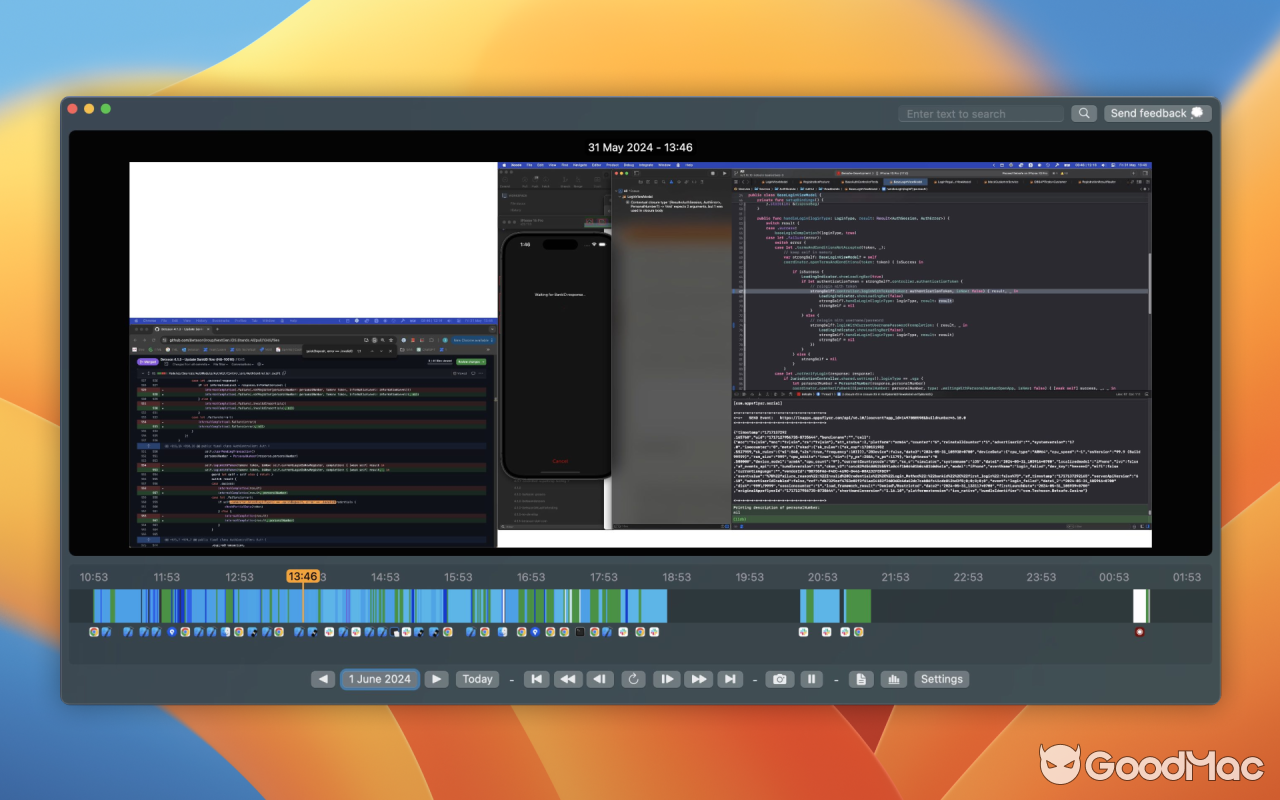Click the camera capture icon in the toolbar
This screenshot has width=1280, height=800.
coord(779,679)
